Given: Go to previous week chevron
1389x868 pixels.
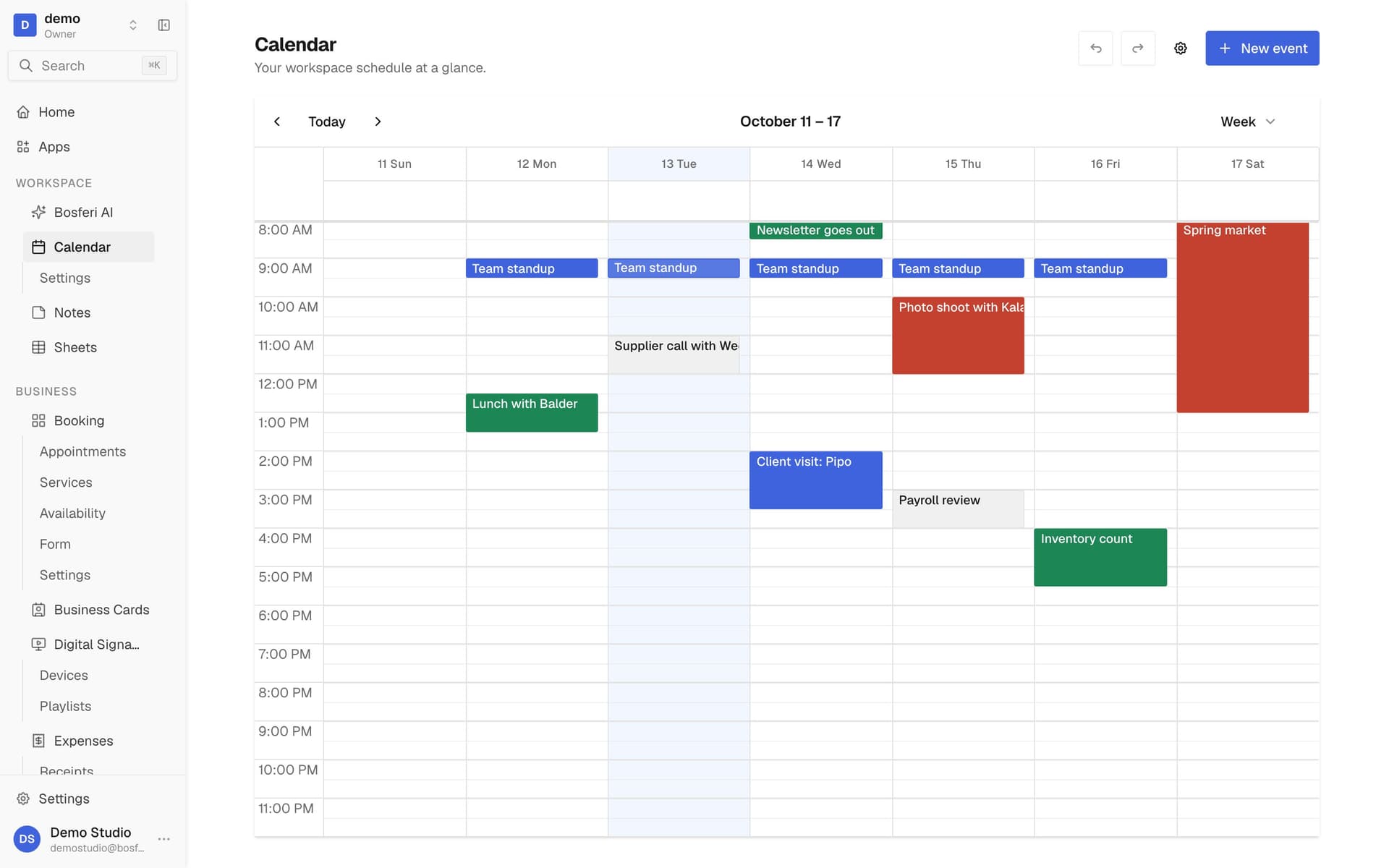Looking at the screenshot, I should 277,122.
